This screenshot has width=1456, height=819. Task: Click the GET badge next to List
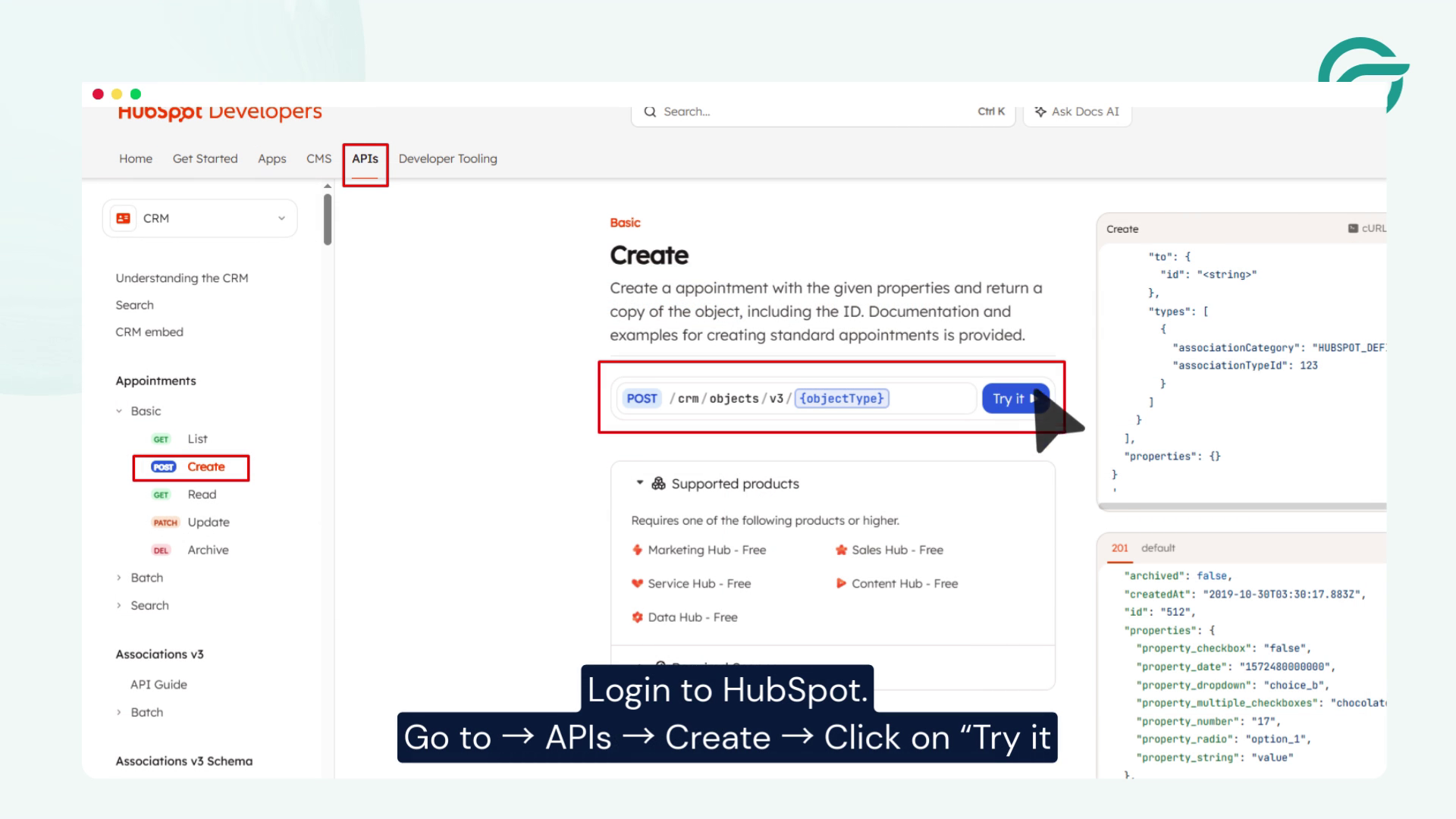pos(161,438)
